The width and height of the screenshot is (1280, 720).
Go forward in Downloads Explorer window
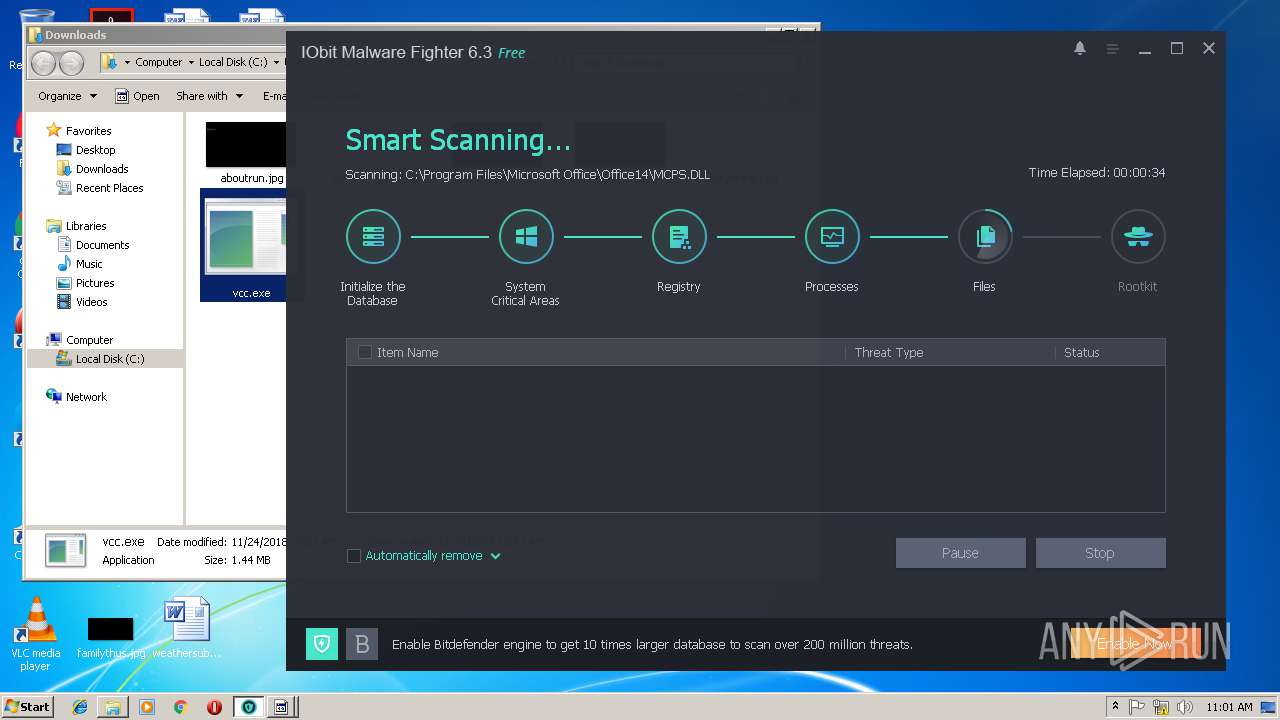pyautogui.click(x=71, y=63)
